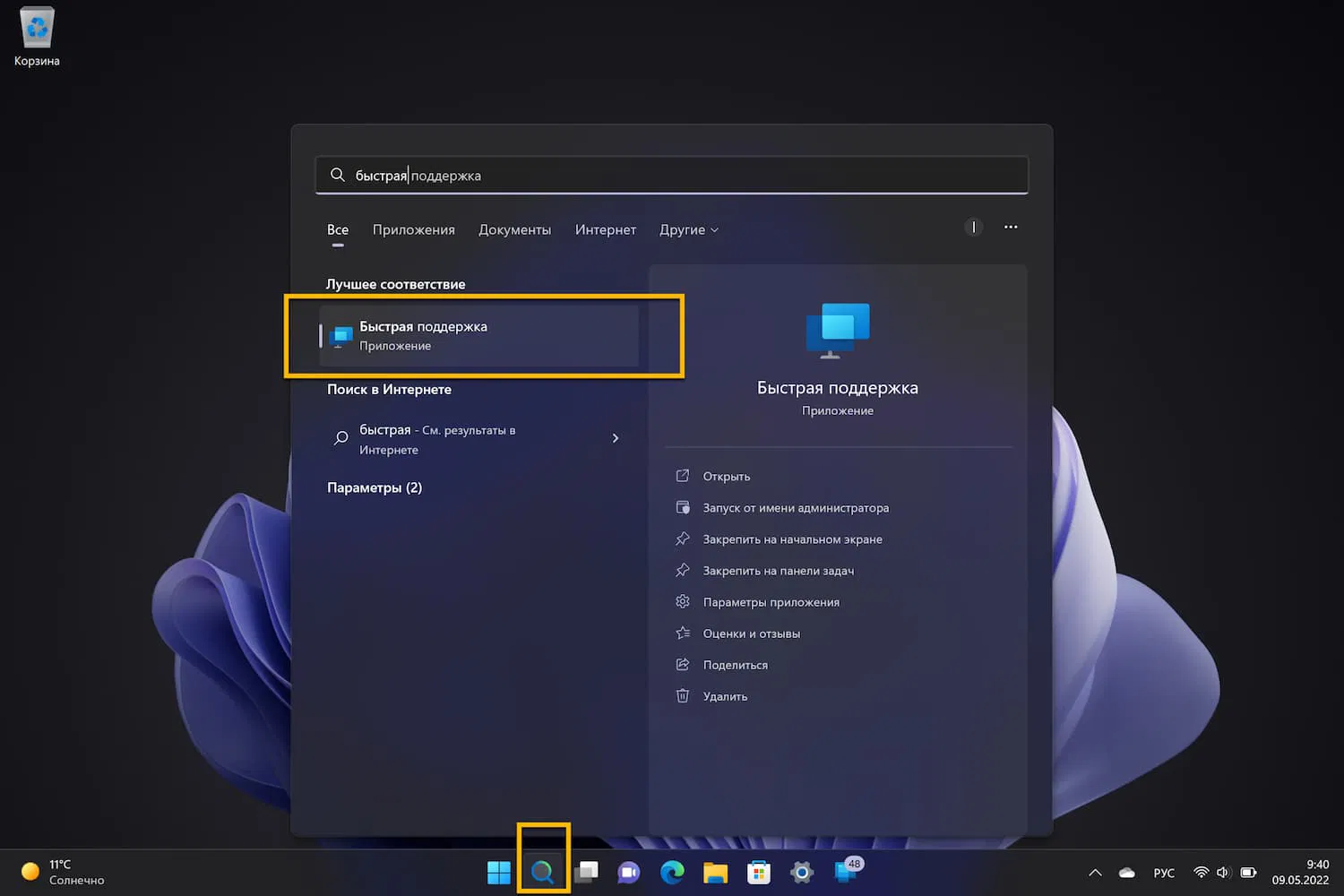Mute audio via the speaker tray icon
This screenshot has width=1344, height=896.
[x=1222, y=872]
